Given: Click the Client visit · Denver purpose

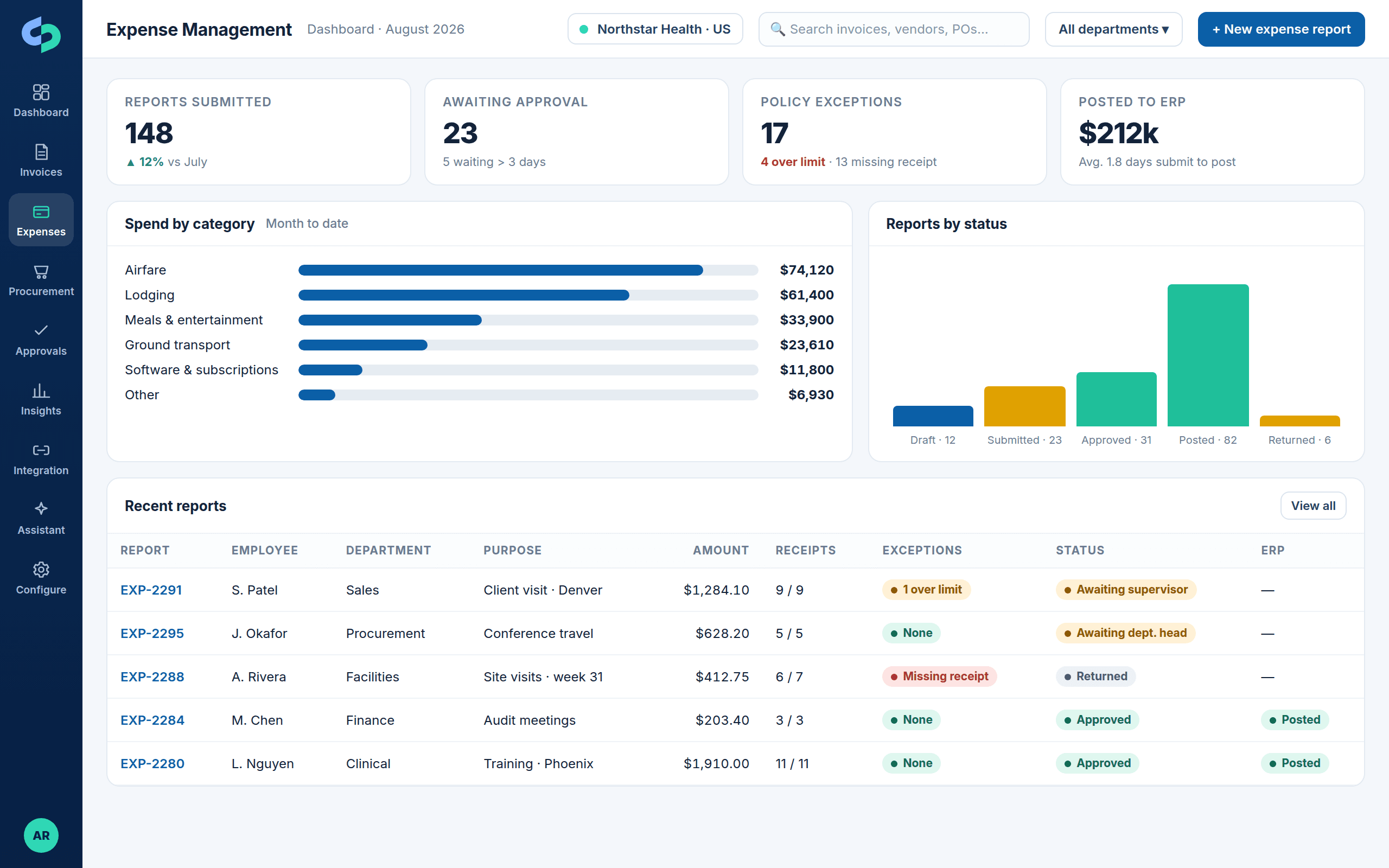Looking at the screenshot, I should coord(543,590).
